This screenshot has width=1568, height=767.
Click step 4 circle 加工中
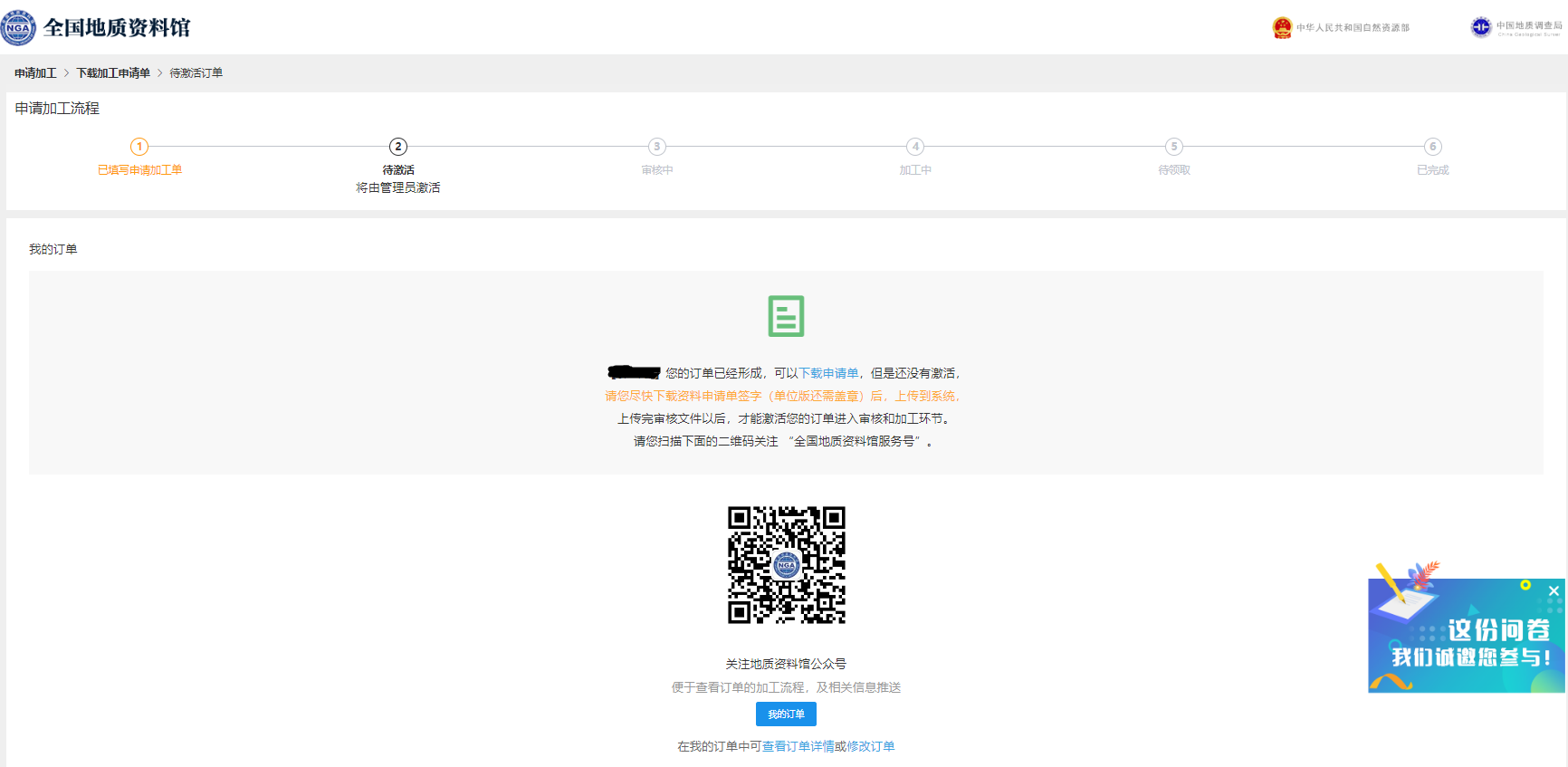click(x=915, y=147)
